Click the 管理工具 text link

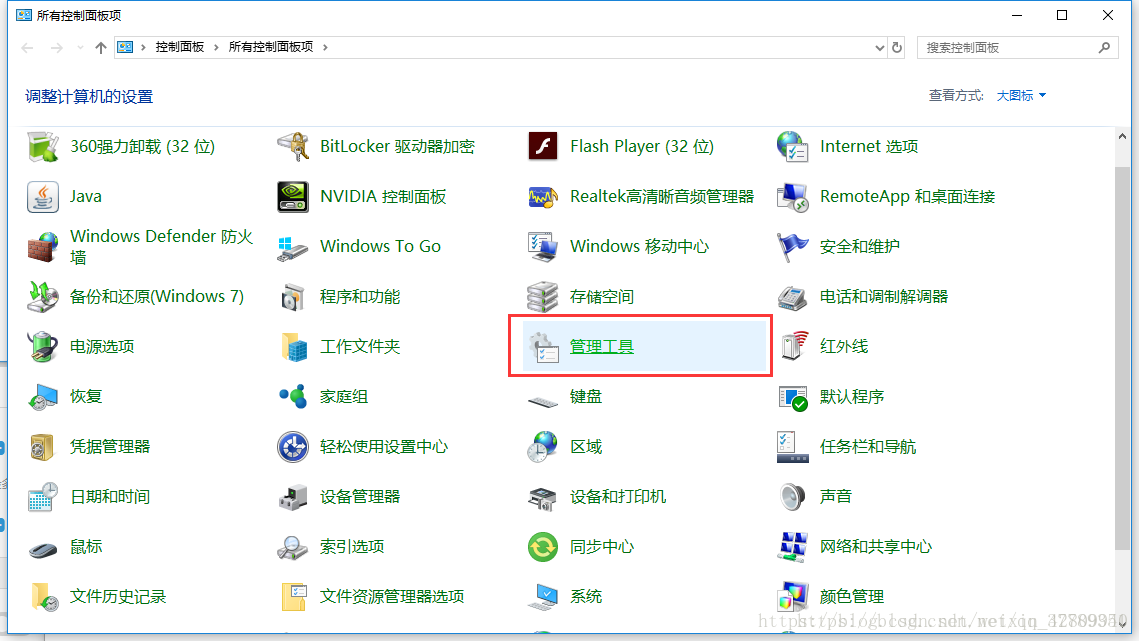click(601, 347)
